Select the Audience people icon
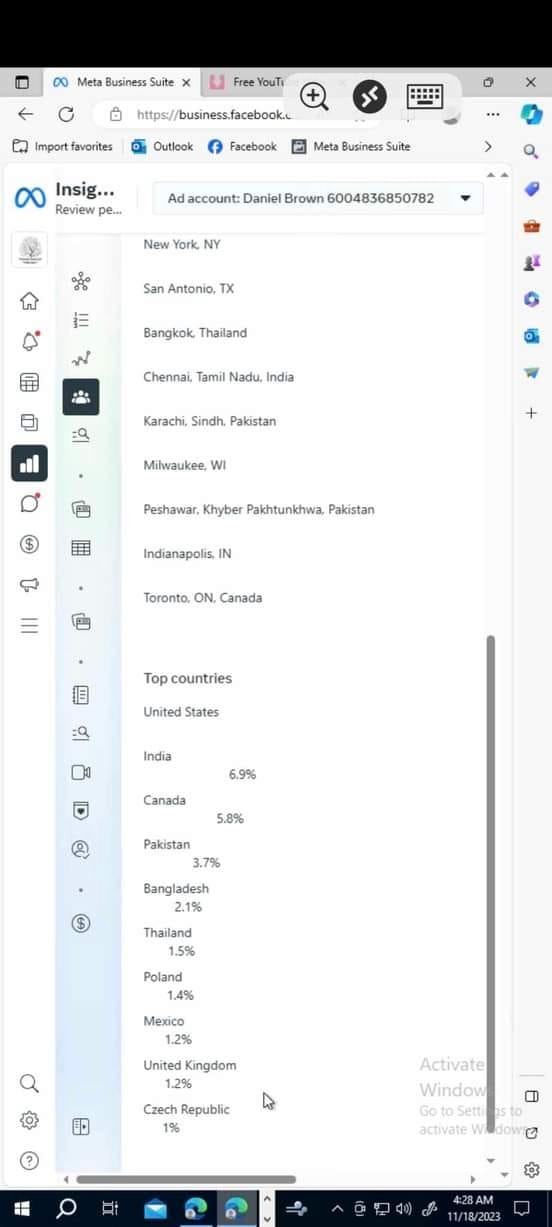The height and width of the screenshot is (1227, 552). click(81, 397)
